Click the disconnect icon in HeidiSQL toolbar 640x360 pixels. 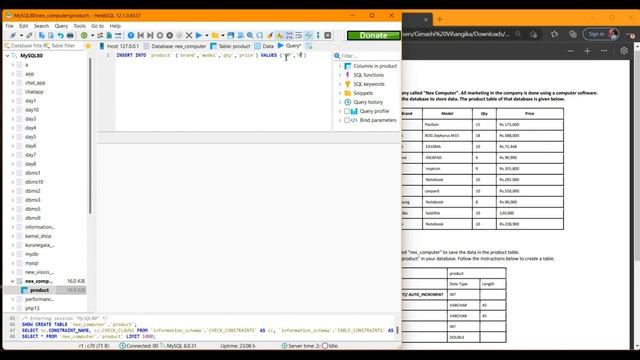click(29, 36)
